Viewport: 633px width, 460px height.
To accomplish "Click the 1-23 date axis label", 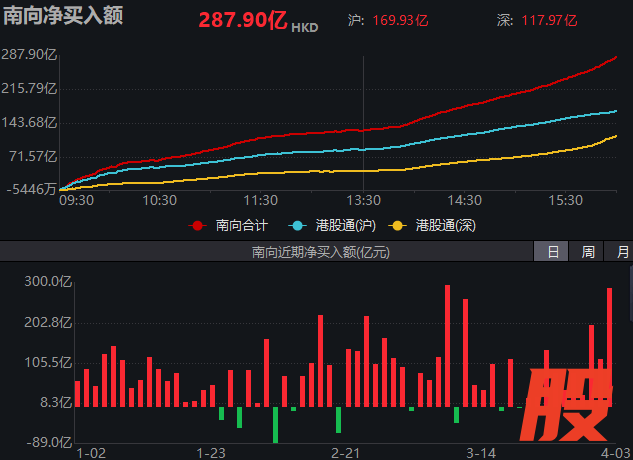I will coord(211,453).
